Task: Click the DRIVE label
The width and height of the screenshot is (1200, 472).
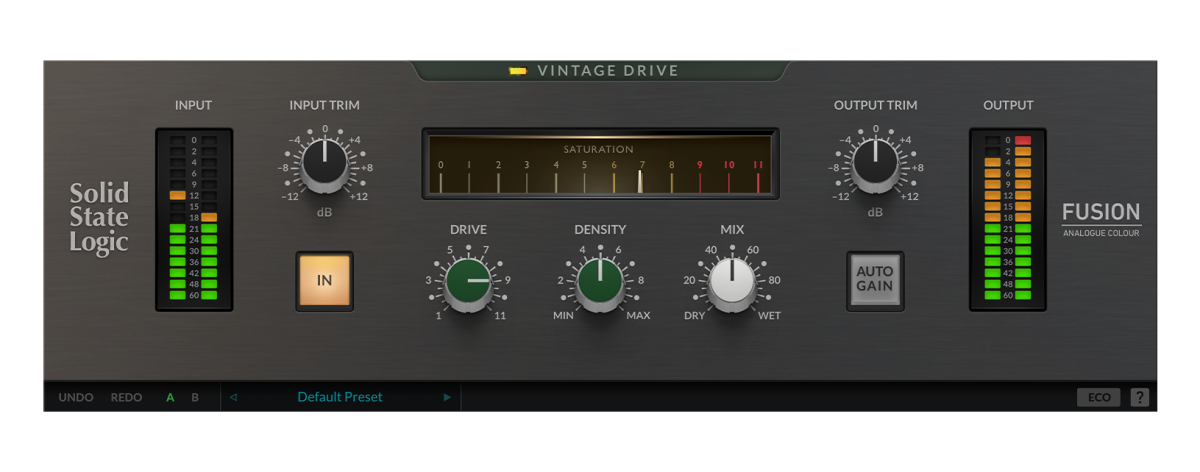Action: [x=468, y=230]
